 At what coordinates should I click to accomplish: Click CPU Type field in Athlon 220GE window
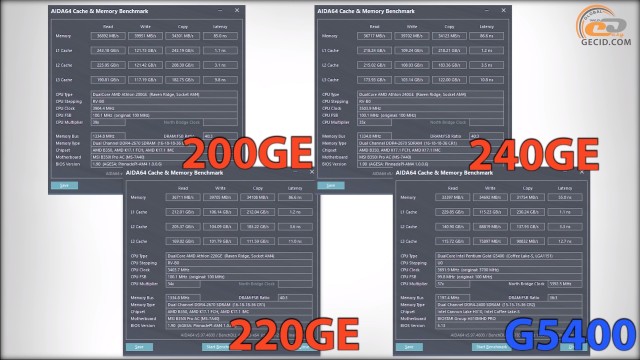[x=239, y=256]
